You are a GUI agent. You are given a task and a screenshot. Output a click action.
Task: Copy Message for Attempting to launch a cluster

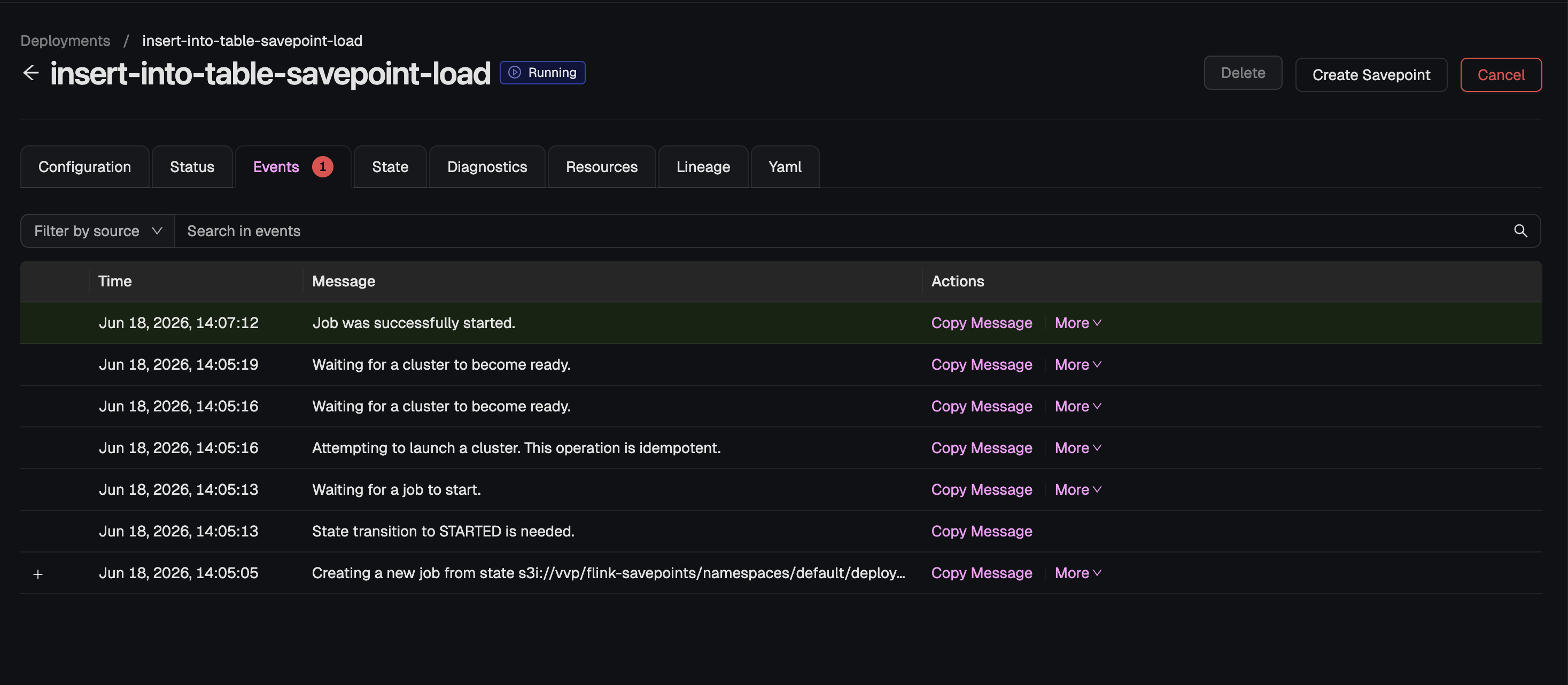981,448
